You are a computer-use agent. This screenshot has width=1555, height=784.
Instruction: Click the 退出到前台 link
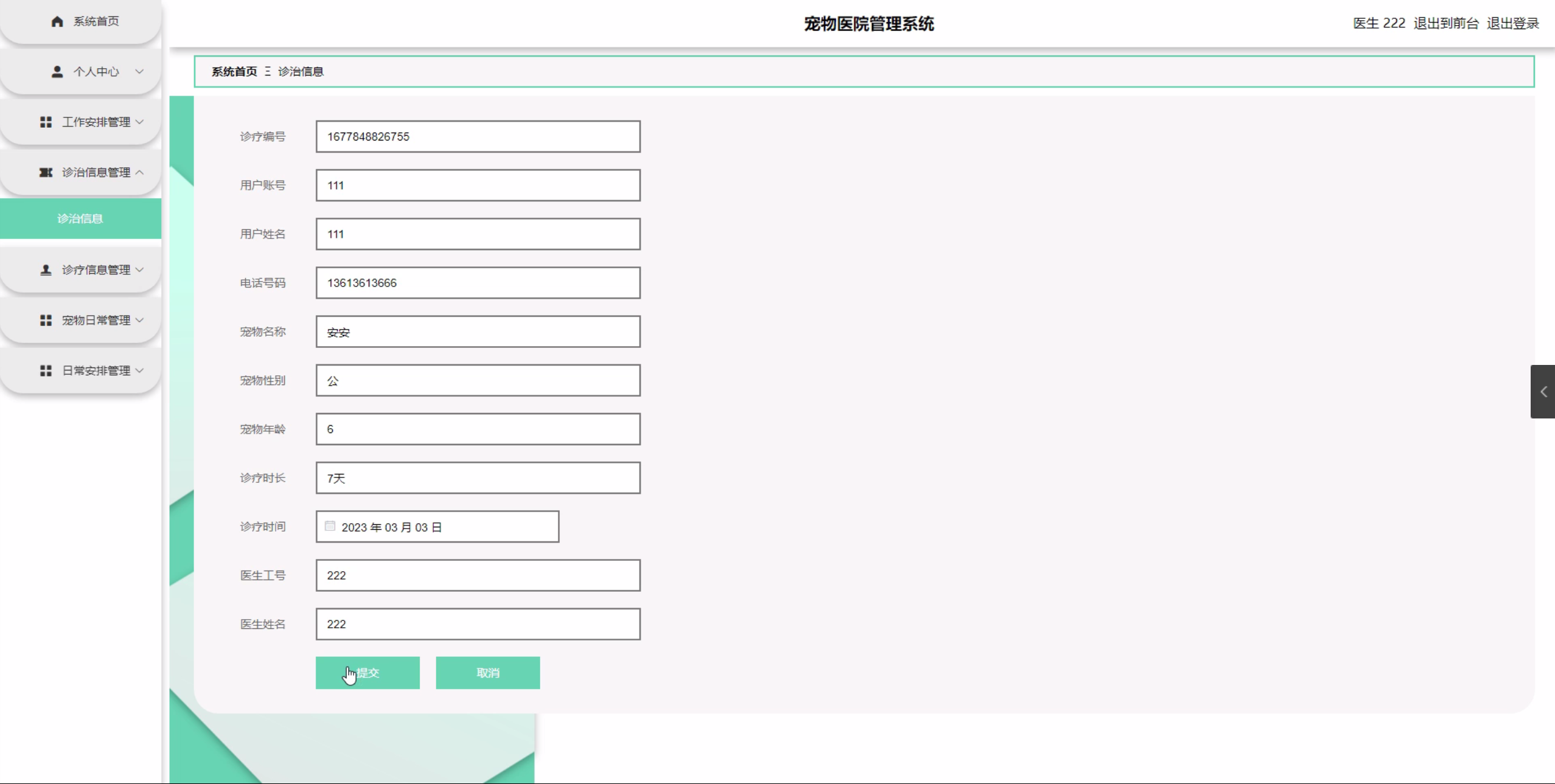tap(1445, 24)
